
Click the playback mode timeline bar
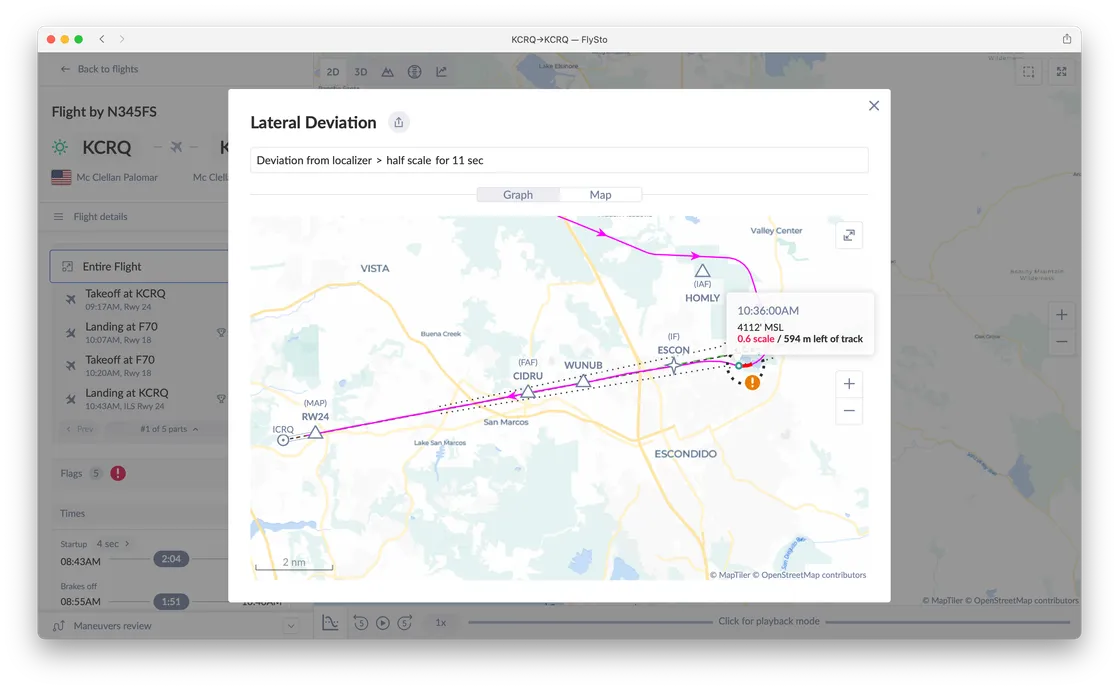pos(769,621)
